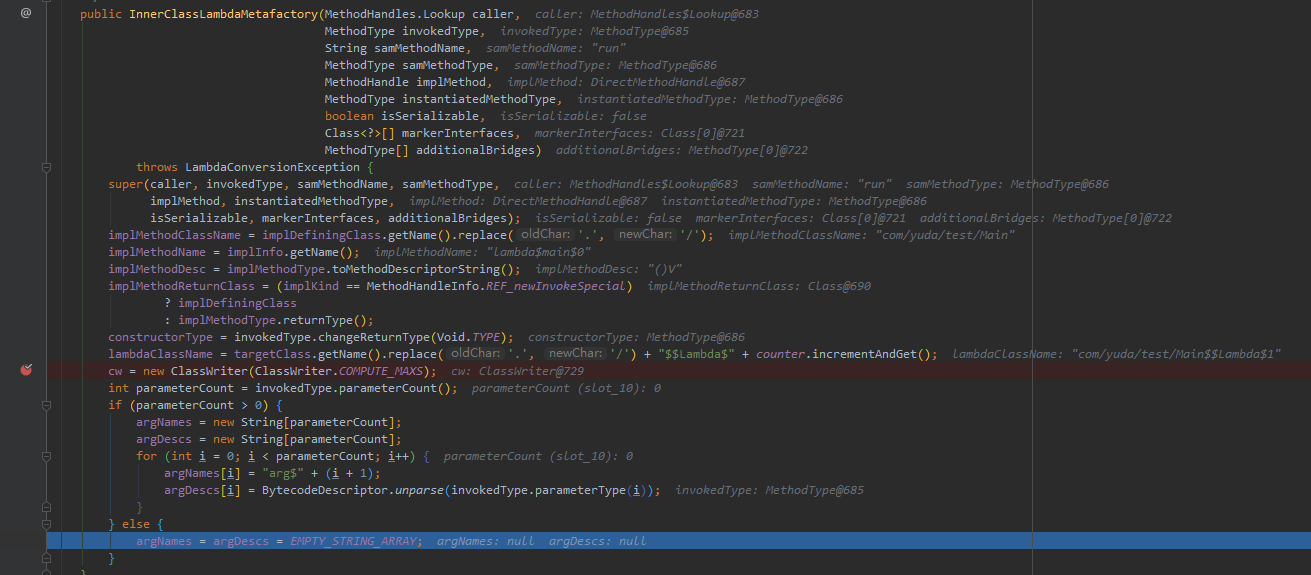Click fold end marker below EMPTY_STRING_ARRAY line

point(46,558)
